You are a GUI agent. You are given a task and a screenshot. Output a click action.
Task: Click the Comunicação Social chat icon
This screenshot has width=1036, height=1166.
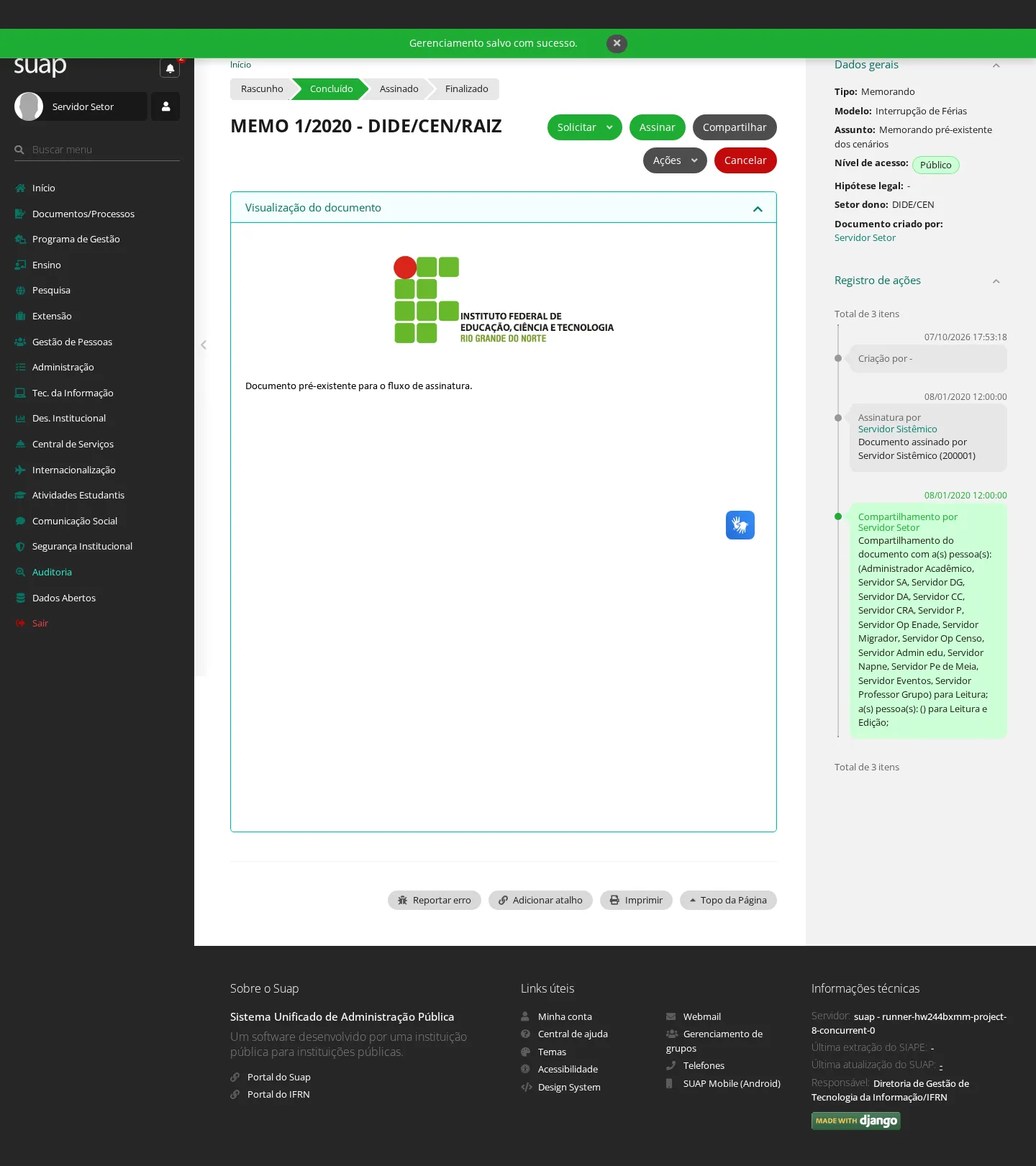click(x=20, y=521)
